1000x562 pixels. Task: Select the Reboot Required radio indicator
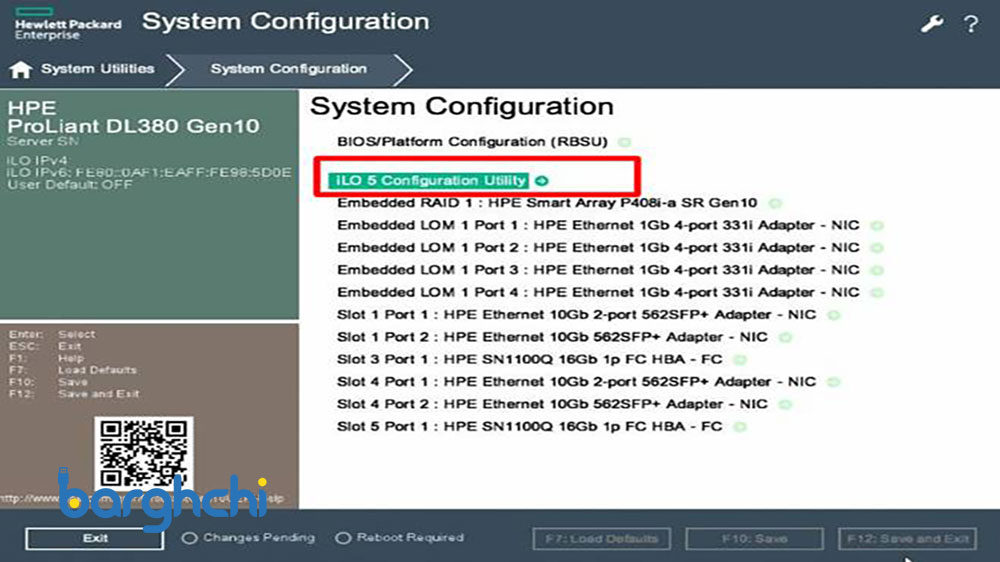tap(343, 538)
